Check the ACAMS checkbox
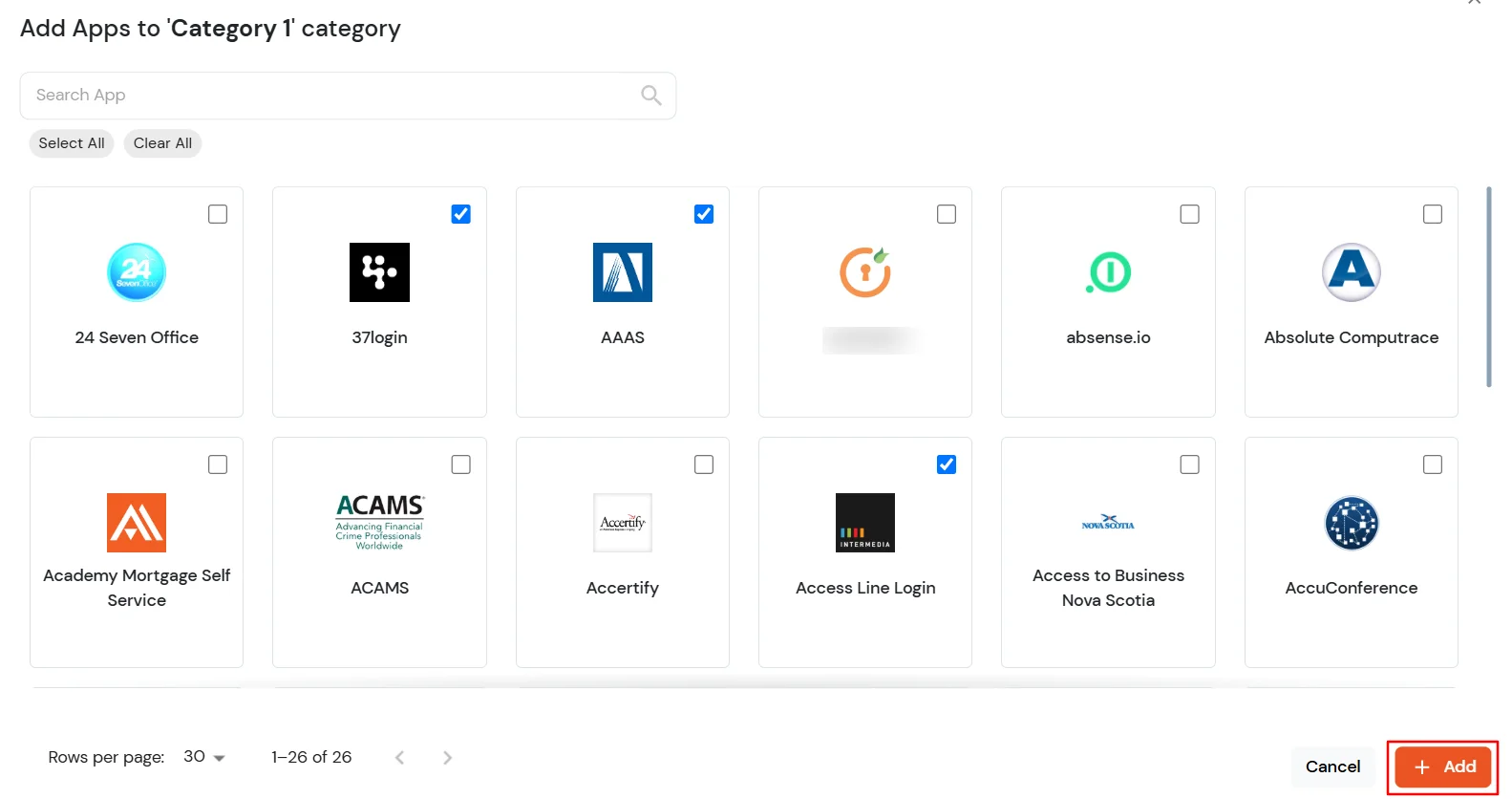 click(460, 464)
